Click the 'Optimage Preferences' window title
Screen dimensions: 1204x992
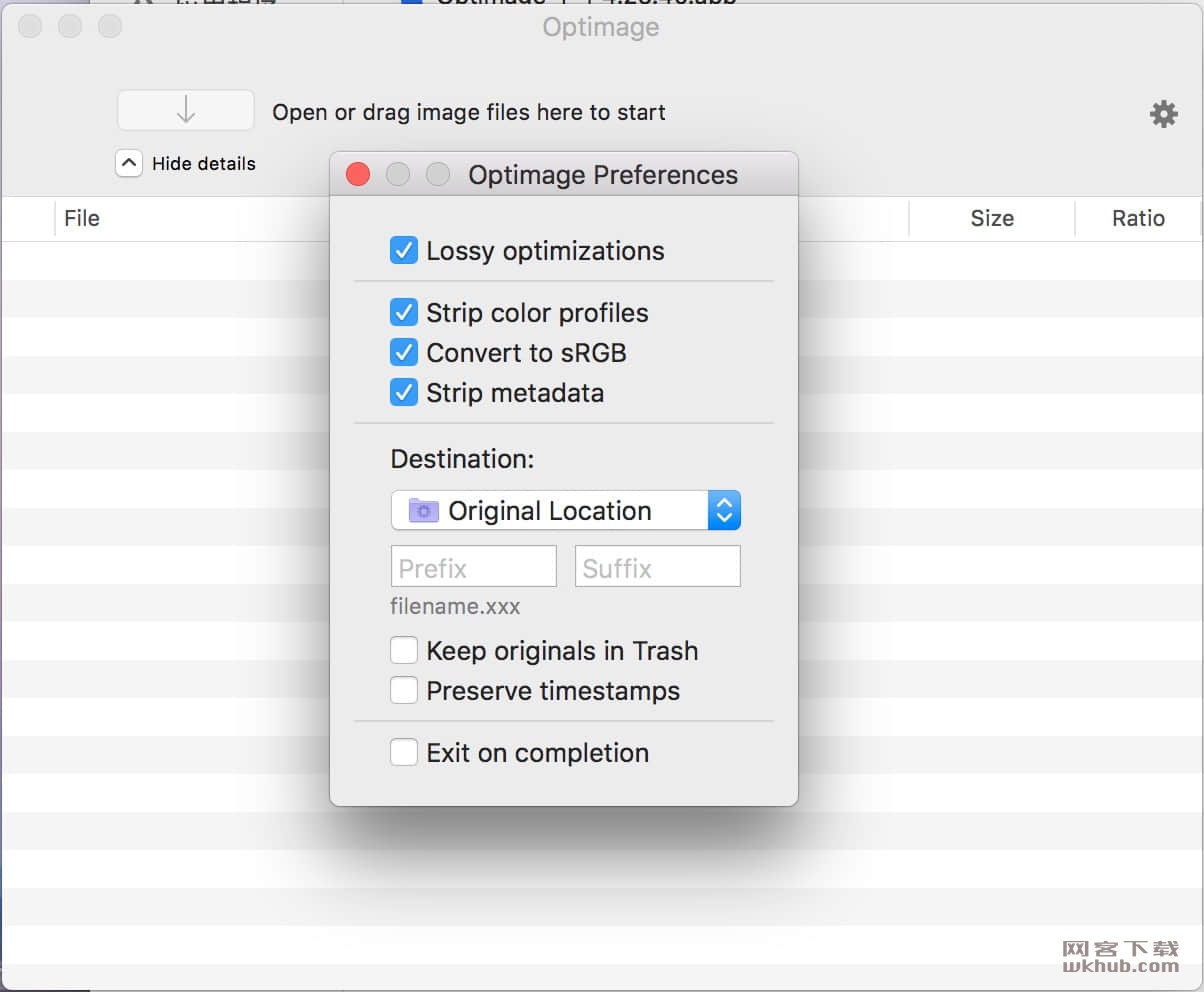click(x=603, y=175)
